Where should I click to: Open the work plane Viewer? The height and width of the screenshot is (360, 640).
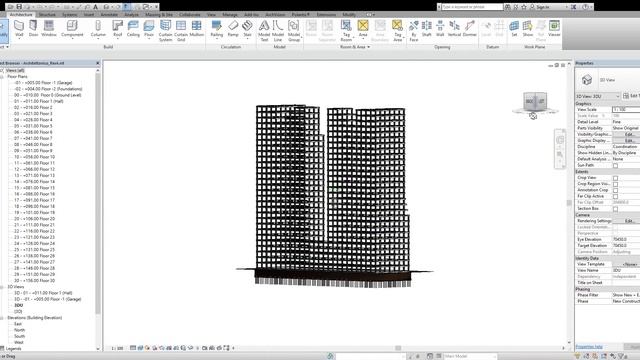click(x=554, y=29)
